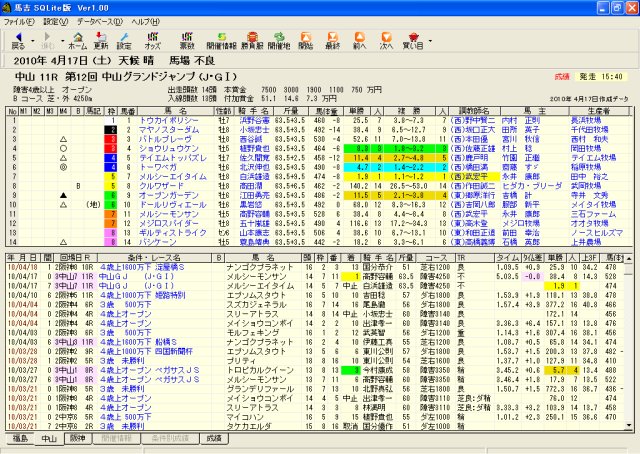Switch to the 阪神 tab
The image size is (640, 454).
pyautogui.click(x=78, y=438)
